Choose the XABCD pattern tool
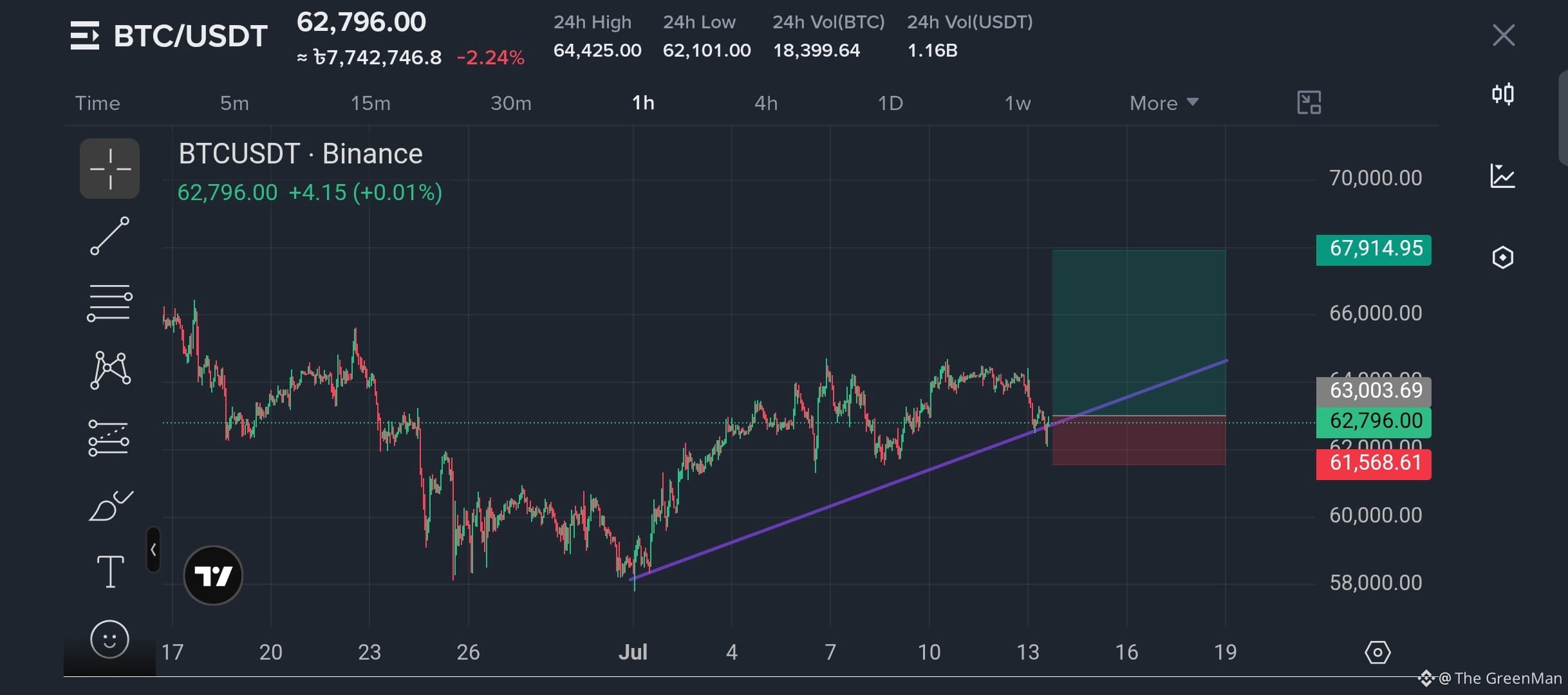The width and height of the screenshot is (1568, 695). click(110, 370)
